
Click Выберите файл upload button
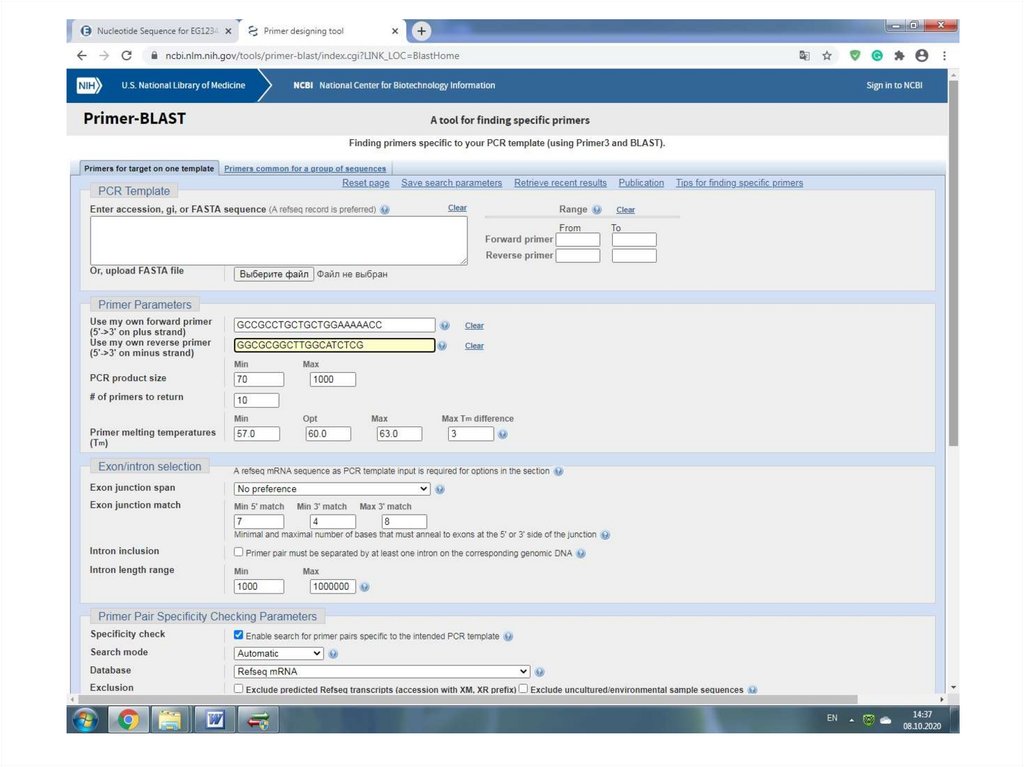pyautogui.click(x=274, y=274)
